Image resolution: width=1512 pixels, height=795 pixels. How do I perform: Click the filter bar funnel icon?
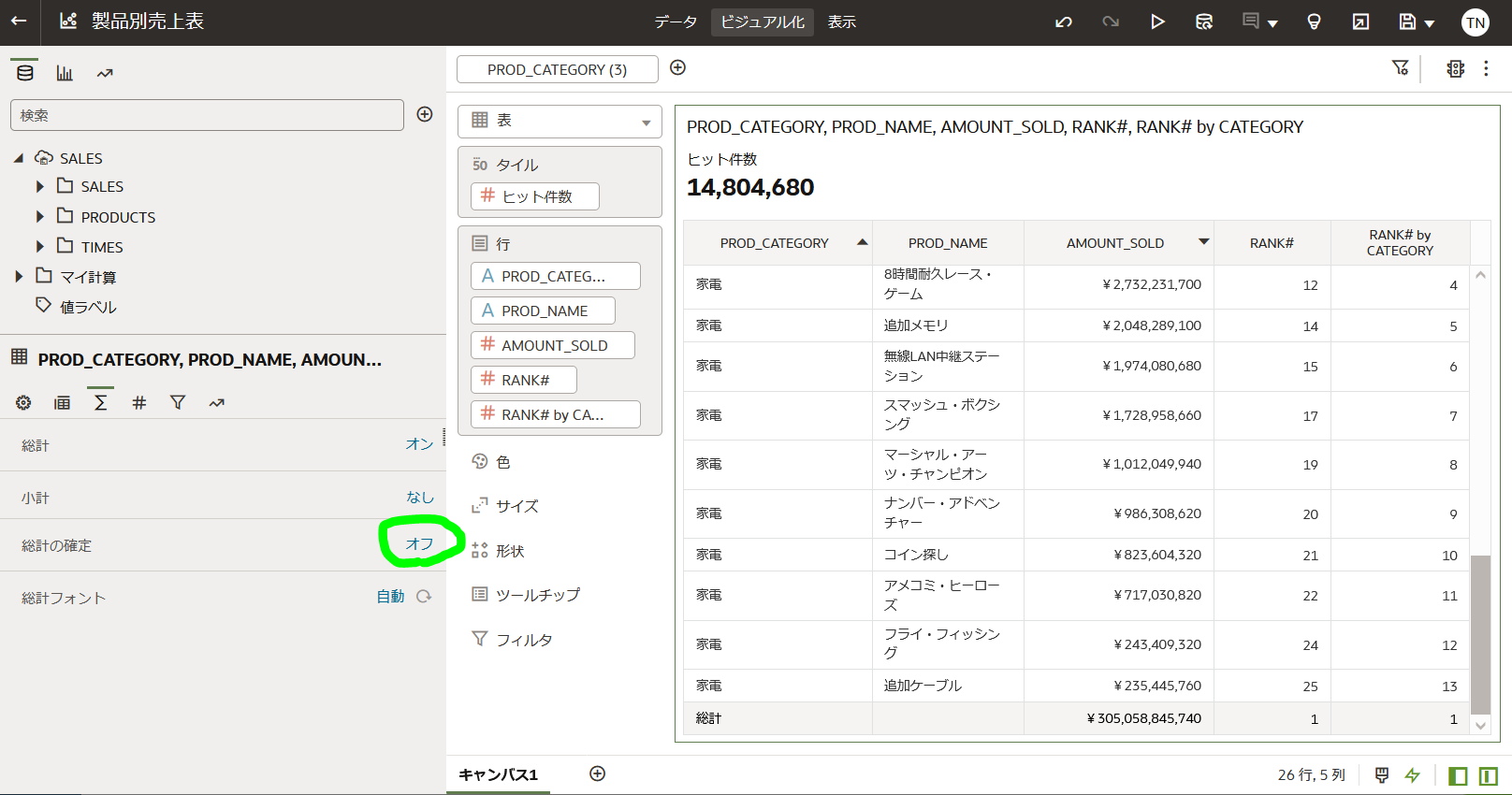point(1400,67)
